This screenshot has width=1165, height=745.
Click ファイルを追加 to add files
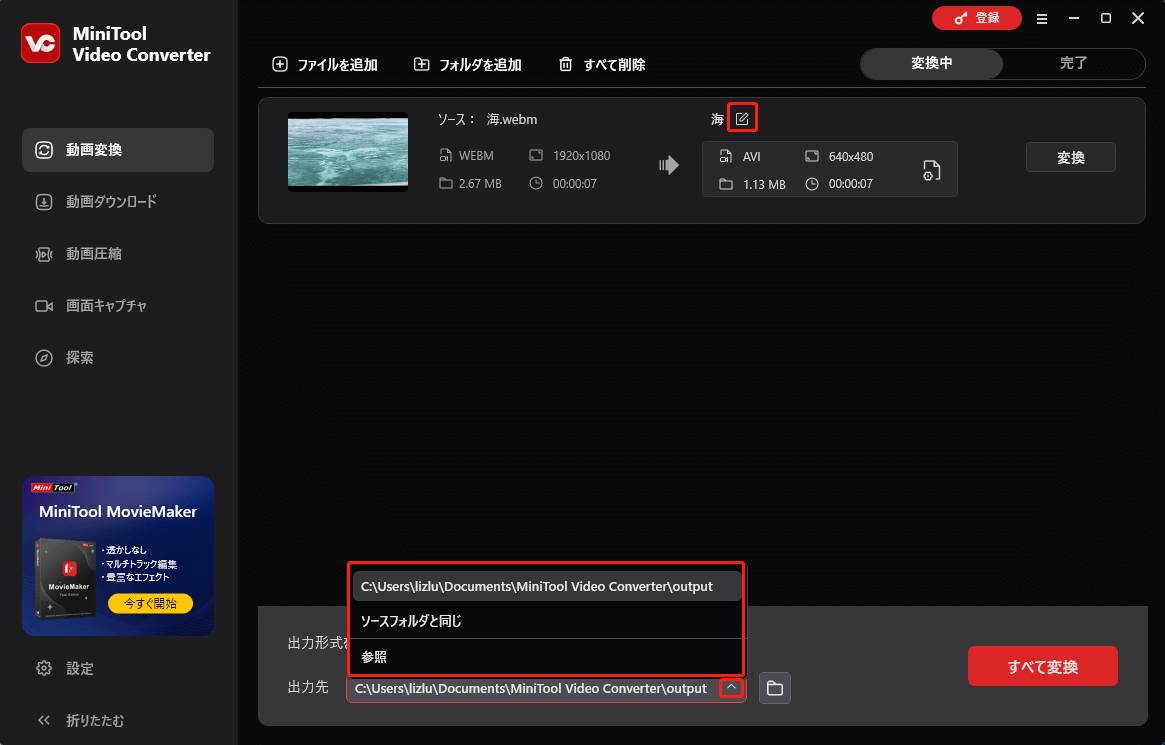tap(325, 65)
